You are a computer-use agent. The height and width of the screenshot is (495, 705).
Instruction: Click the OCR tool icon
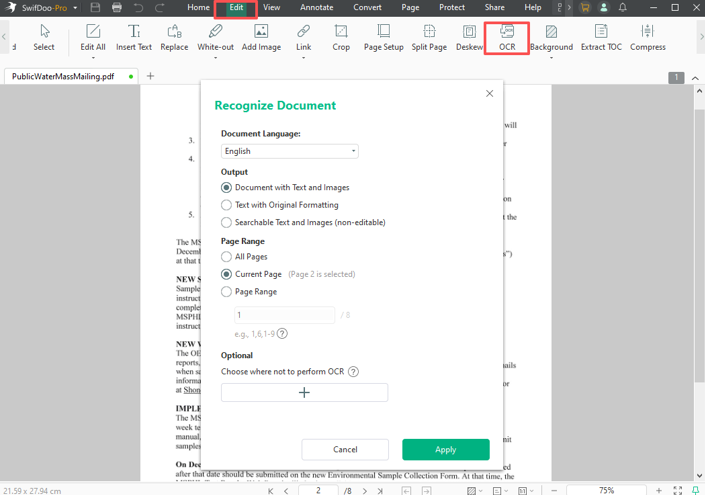[x=507, y=33]
